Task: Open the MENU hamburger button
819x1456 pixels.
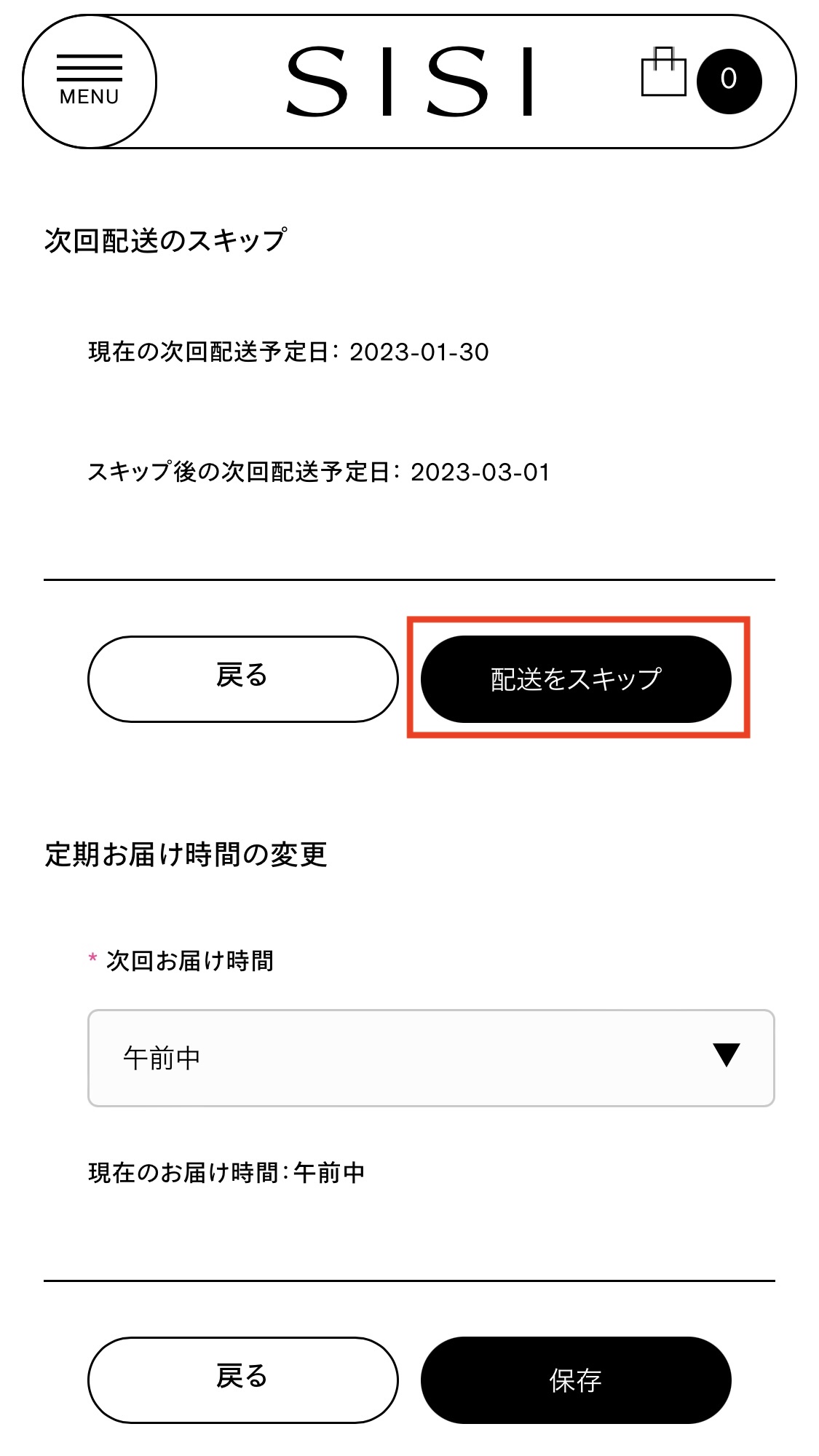Action: click(x=90, y=82)
